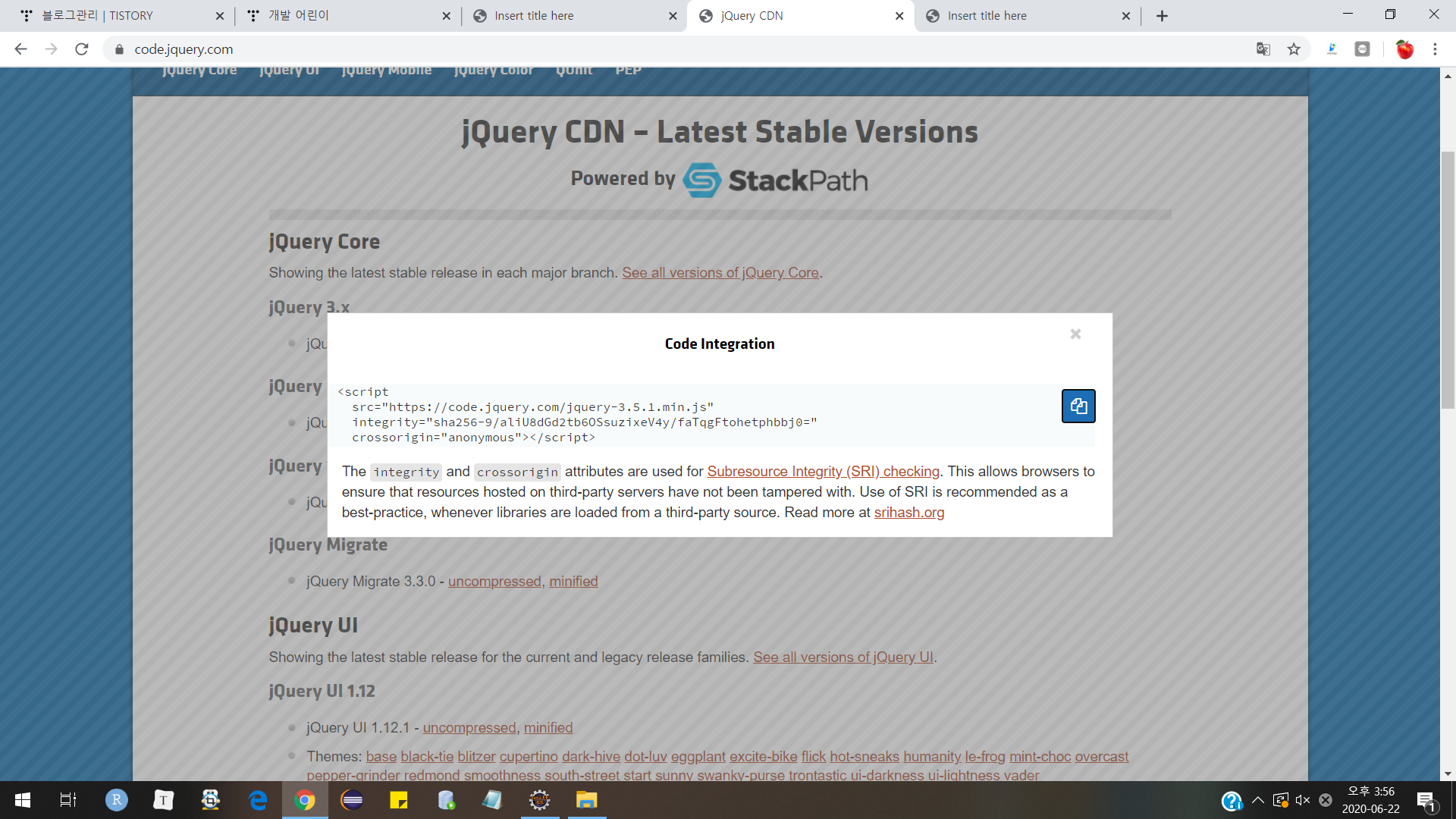Click the jQuery Migrate minified link
The width and height of the screenshot is (1456, 819).
tap(573, 582)
